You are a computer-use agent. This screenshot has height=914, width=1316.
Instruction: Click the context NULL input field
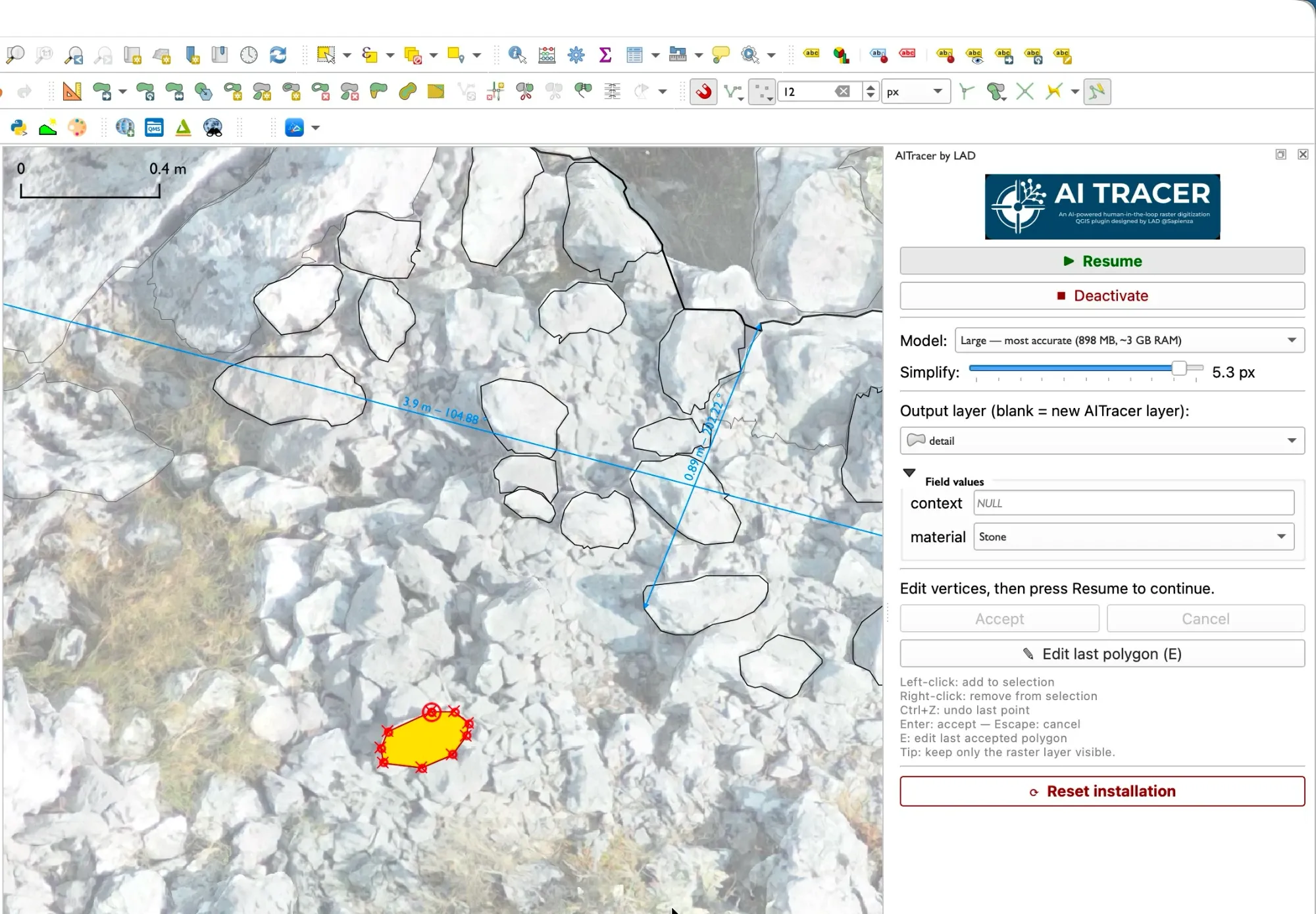click(1134, 503)
